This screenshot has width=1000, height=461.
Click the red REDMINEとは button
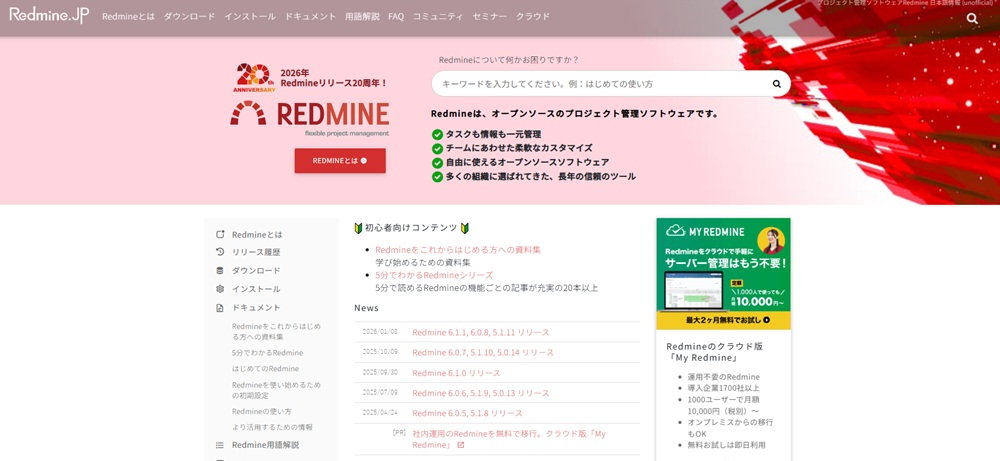click(x=340, y=161)
